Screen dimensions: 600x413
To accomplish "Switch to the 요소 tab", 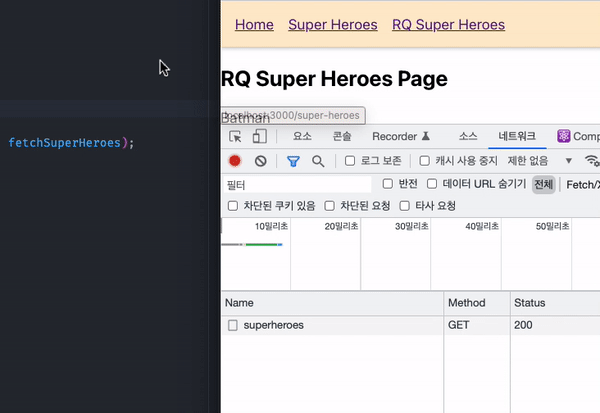I will pyautogui.click(x=302, y=136).
